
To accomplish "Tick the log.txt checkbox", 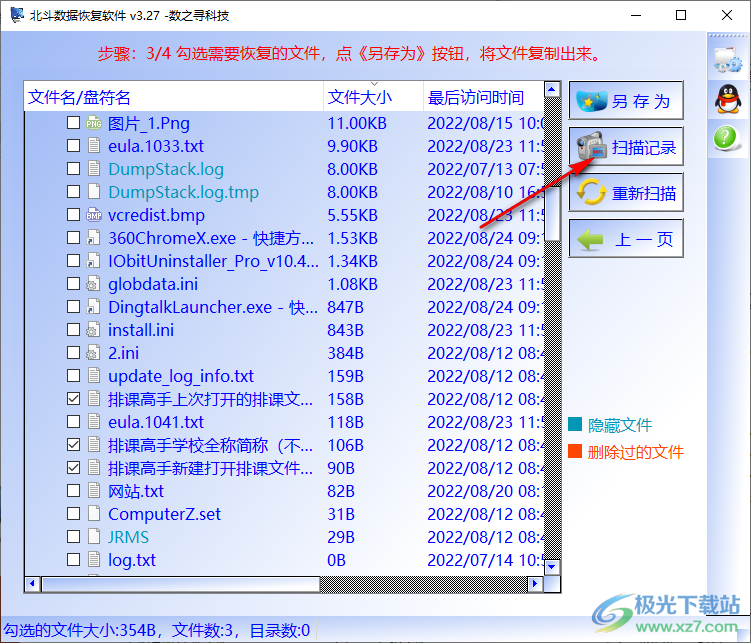I will click(73, 560).
